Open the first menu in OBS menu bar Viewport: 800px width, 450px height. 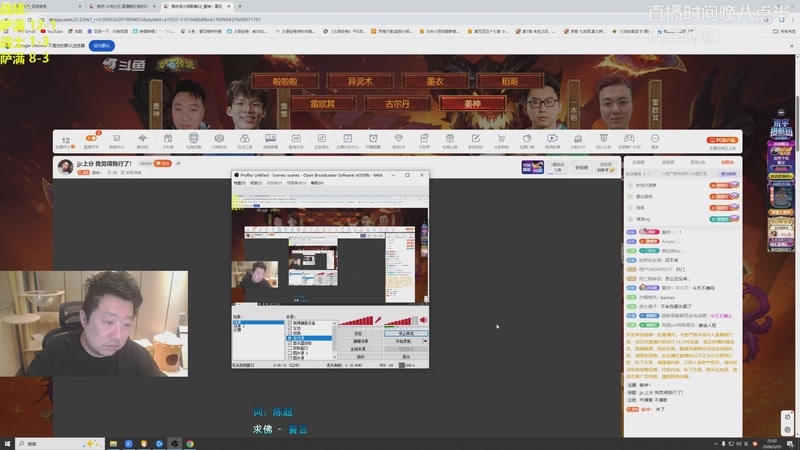pyautogui.click(x=239, y=183)
